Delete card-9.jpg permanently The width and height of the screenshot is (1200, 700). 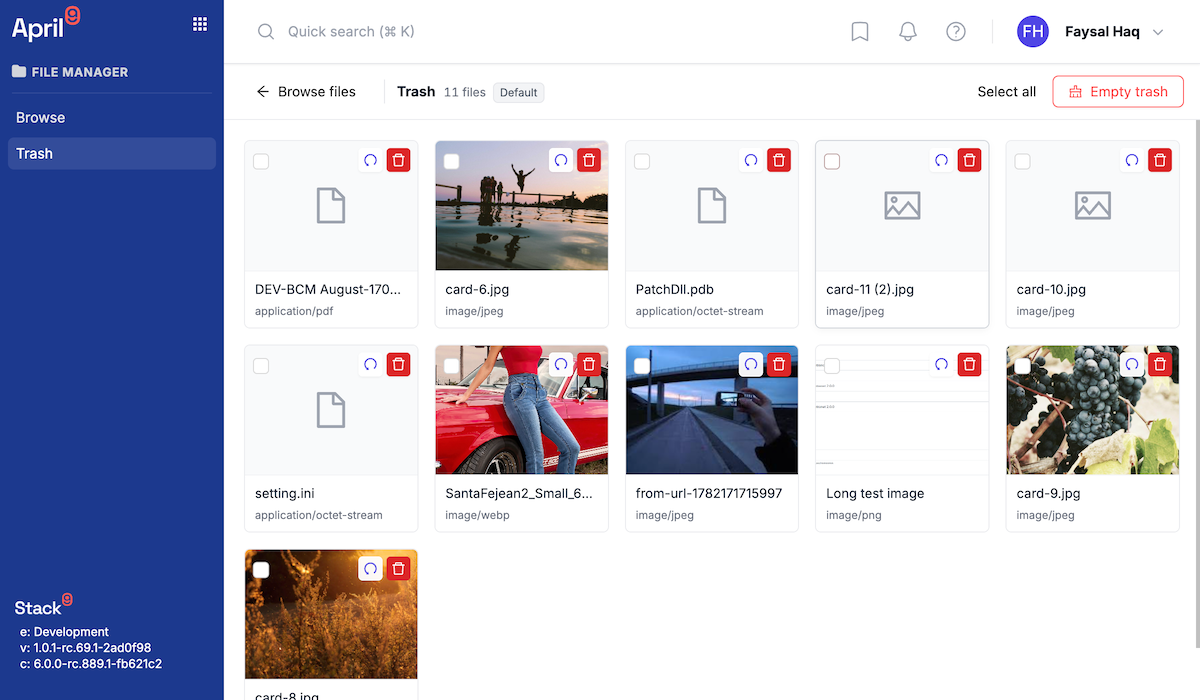[x=1160, y=364]
